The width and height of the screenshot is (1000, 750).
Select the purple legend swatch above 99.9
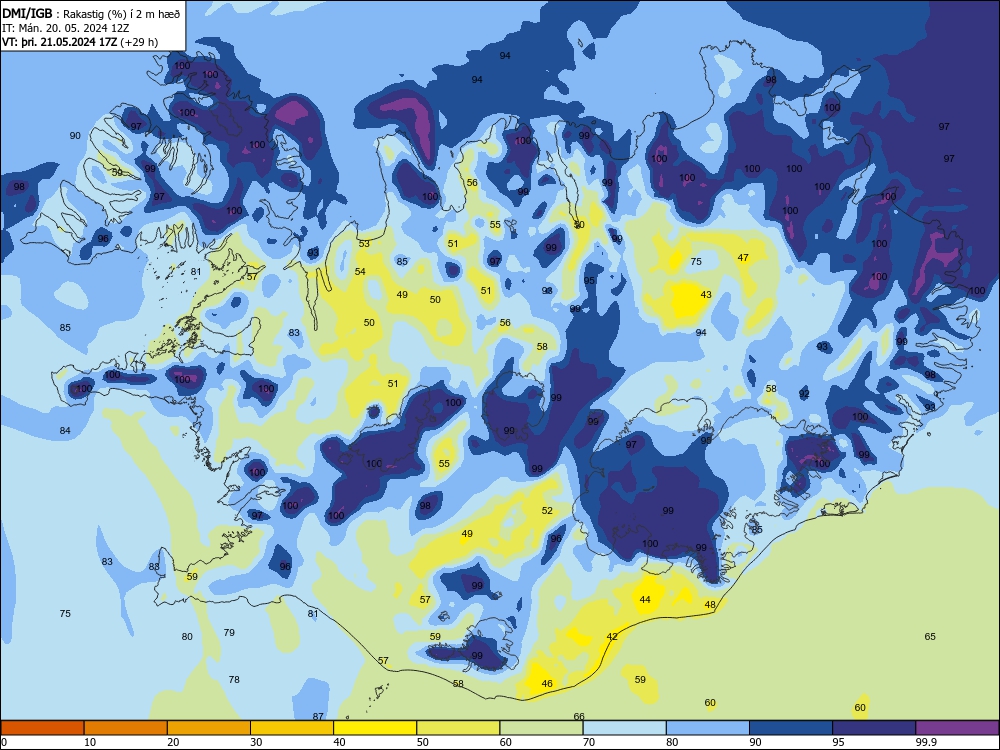point(957,728)
